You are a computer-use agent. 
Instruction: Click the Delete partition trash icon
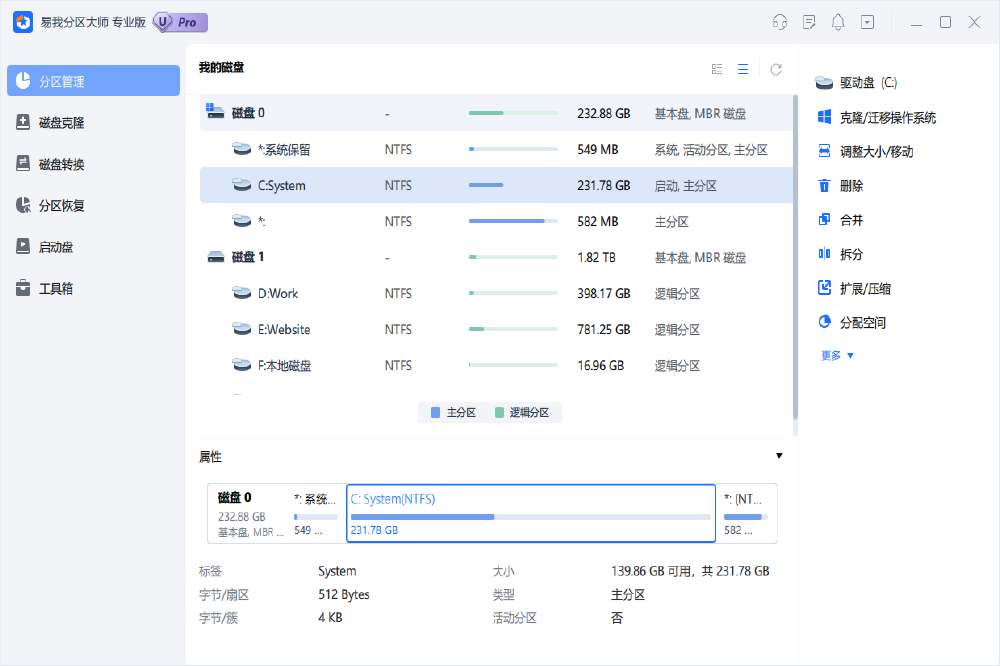click(825, 186)
